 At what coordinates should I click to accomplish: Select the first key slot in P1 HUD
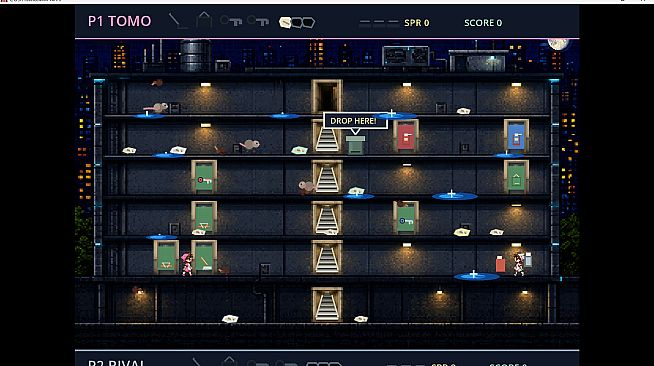(x=231, y=21)
